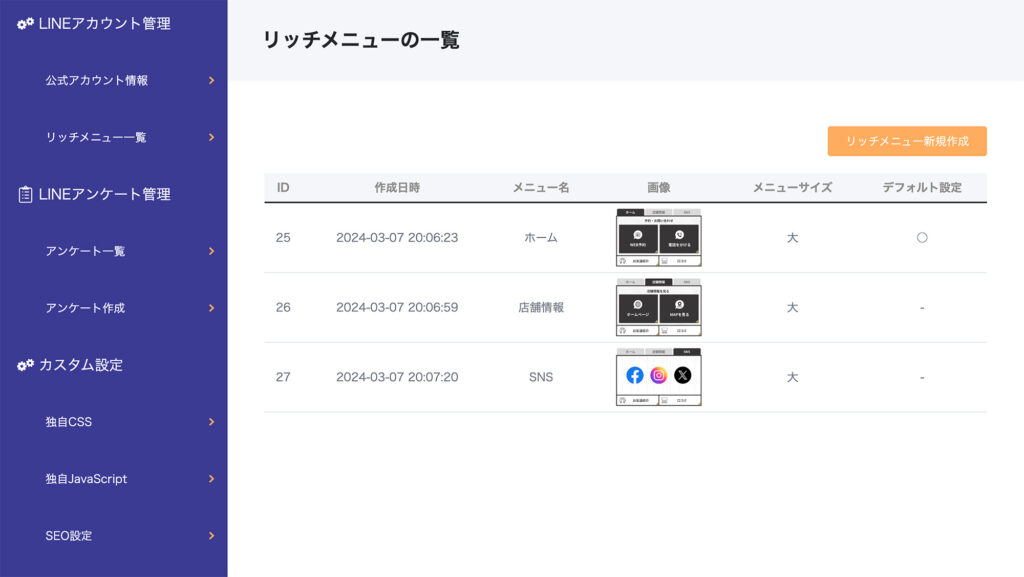
Task: Open the ホーム rich menu thumbnail image
Action: [x=658, y=237]
